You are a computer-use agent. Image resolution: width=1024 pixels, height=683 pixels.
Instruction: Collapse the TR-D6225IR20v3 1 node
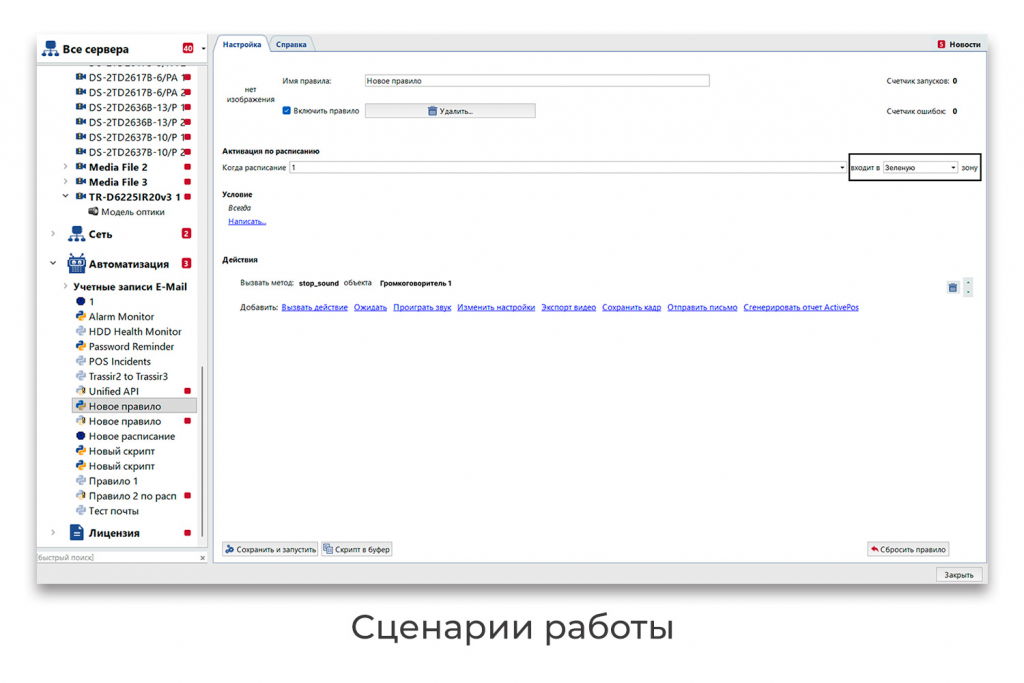[65, 197]
